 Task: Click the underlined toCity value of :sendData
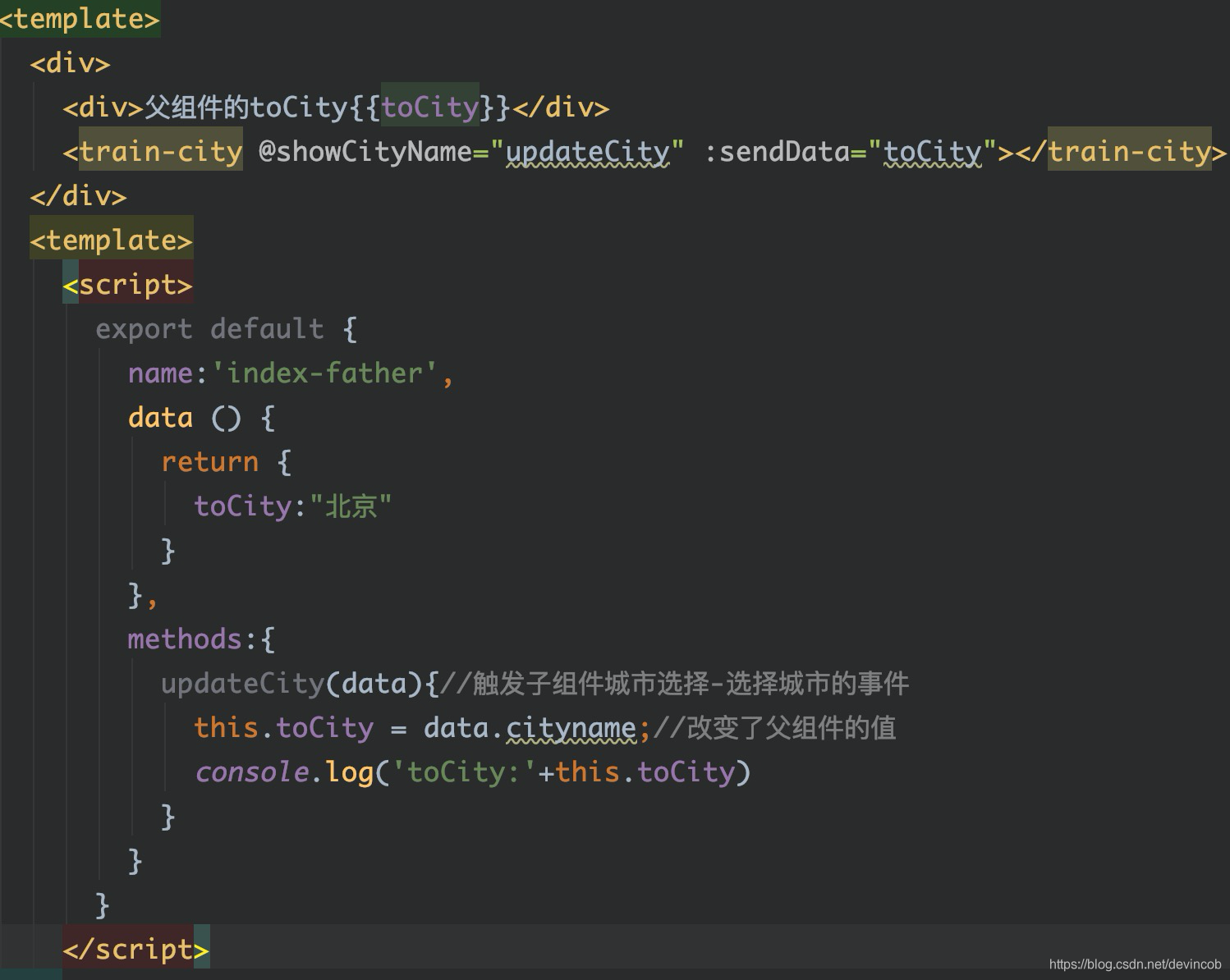(x=933, y=152)
